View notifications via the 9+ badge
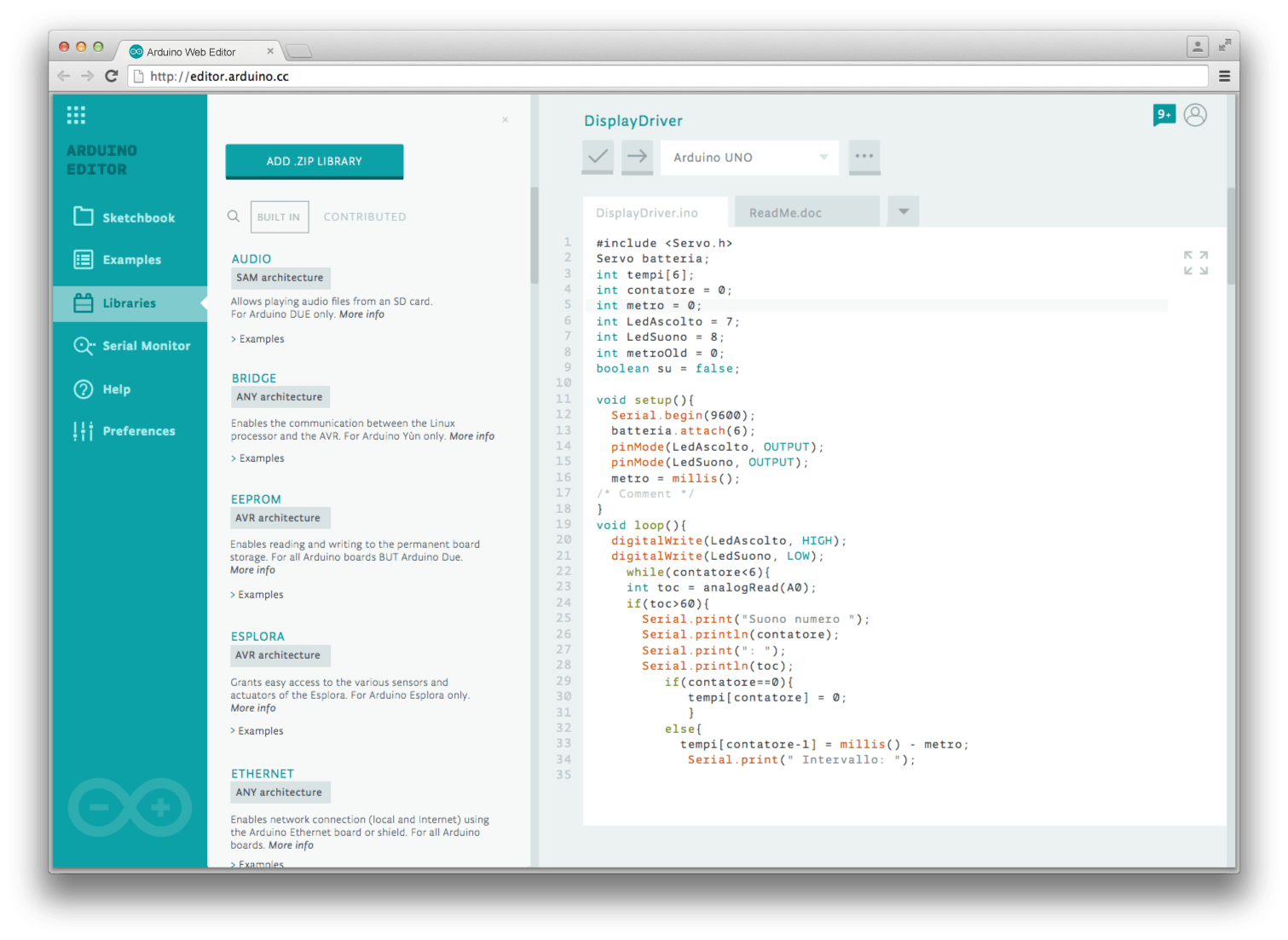Viewport: 1288px width, 940px height. [x=1163, y=114]
